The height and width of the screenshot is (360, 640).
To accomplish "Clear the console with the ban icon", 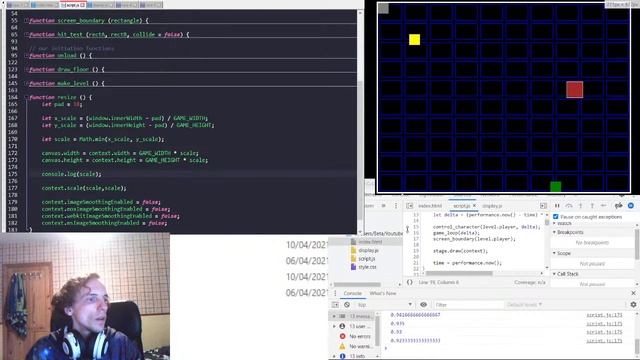I will point(347,304).
